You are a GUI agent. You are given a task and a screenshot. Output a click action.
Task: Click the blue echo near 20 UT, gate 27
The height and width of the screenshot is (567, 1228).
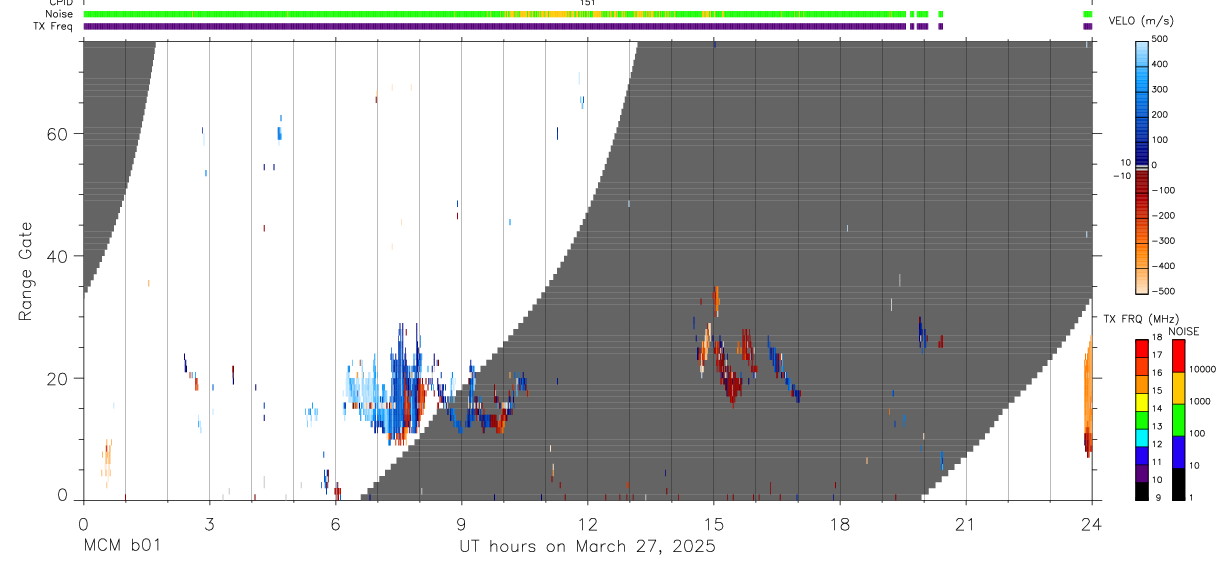pyautogui.click(x=922, y=334)
